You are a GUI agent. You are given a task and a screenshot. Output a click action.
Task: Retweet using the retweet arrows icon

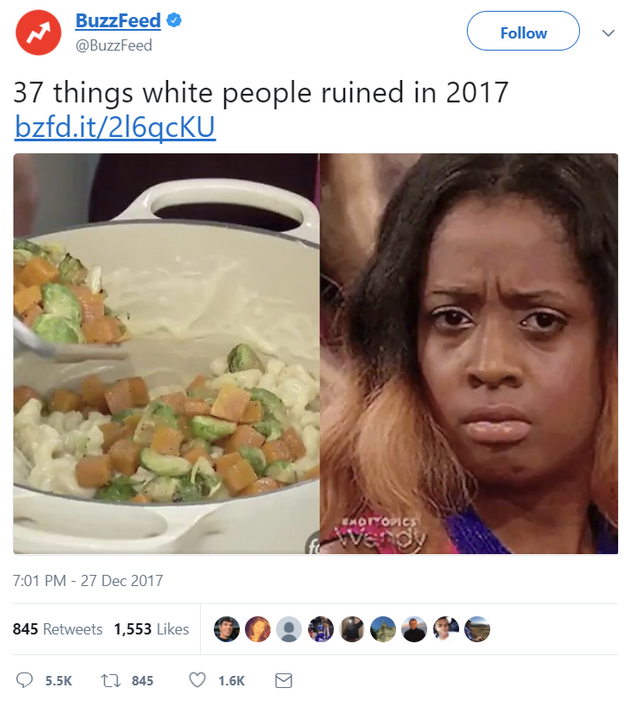click(111, 680)
